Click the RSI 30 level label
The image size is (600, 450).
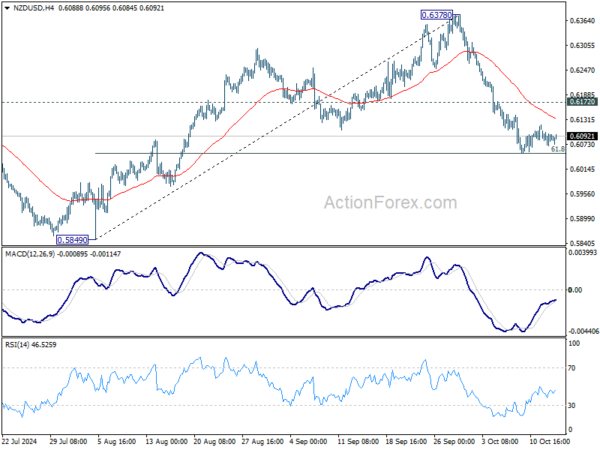572,405
